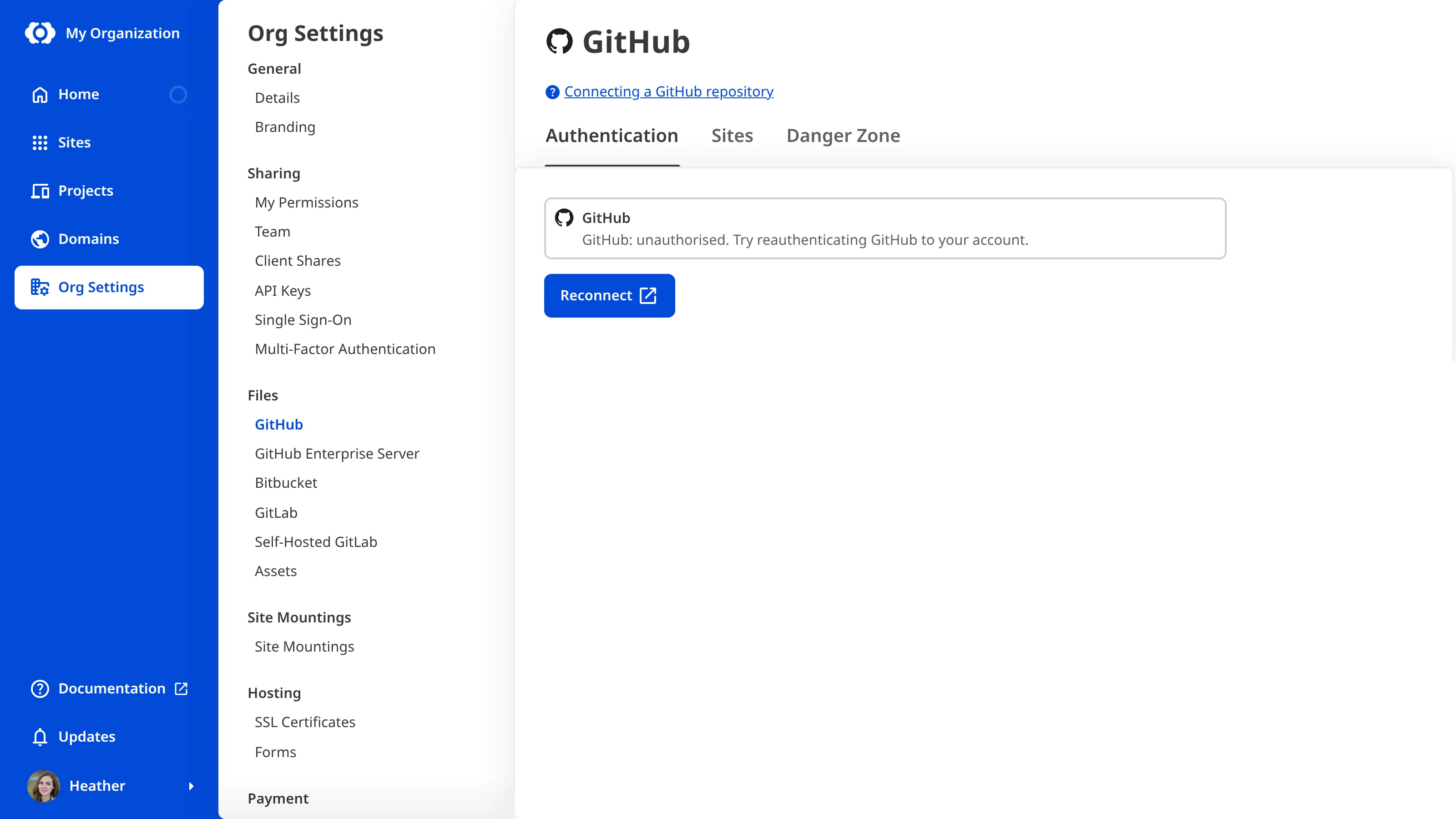Click the Home house icon

tap(40, 94)
